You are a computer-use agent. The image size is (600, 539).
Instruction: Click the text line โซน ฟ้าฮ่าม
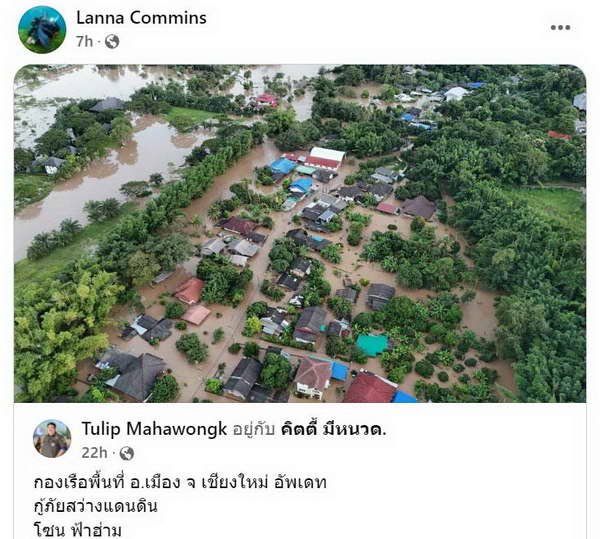78,530
